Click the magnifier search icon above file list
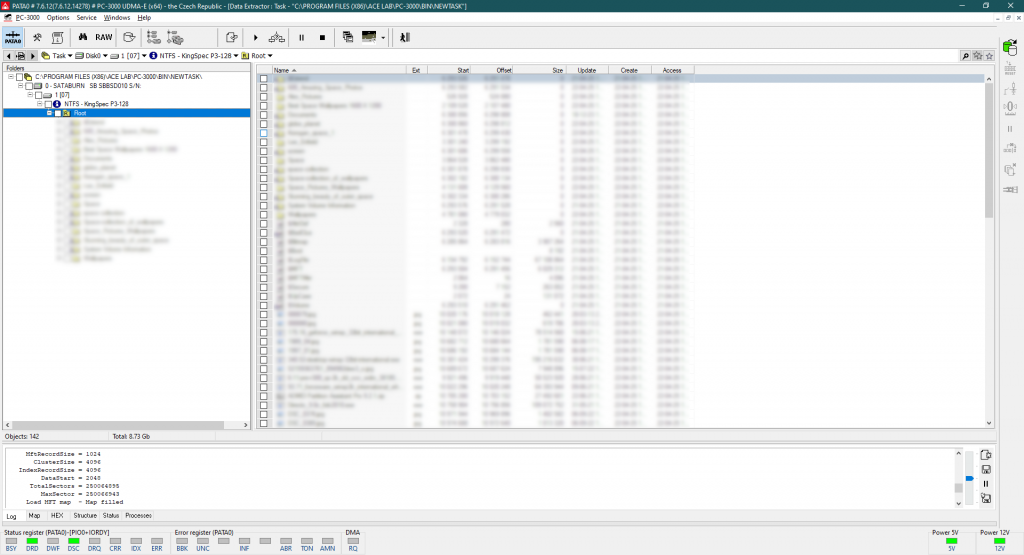This screenshot has height=555, width=1024. [x=965, y=56]
